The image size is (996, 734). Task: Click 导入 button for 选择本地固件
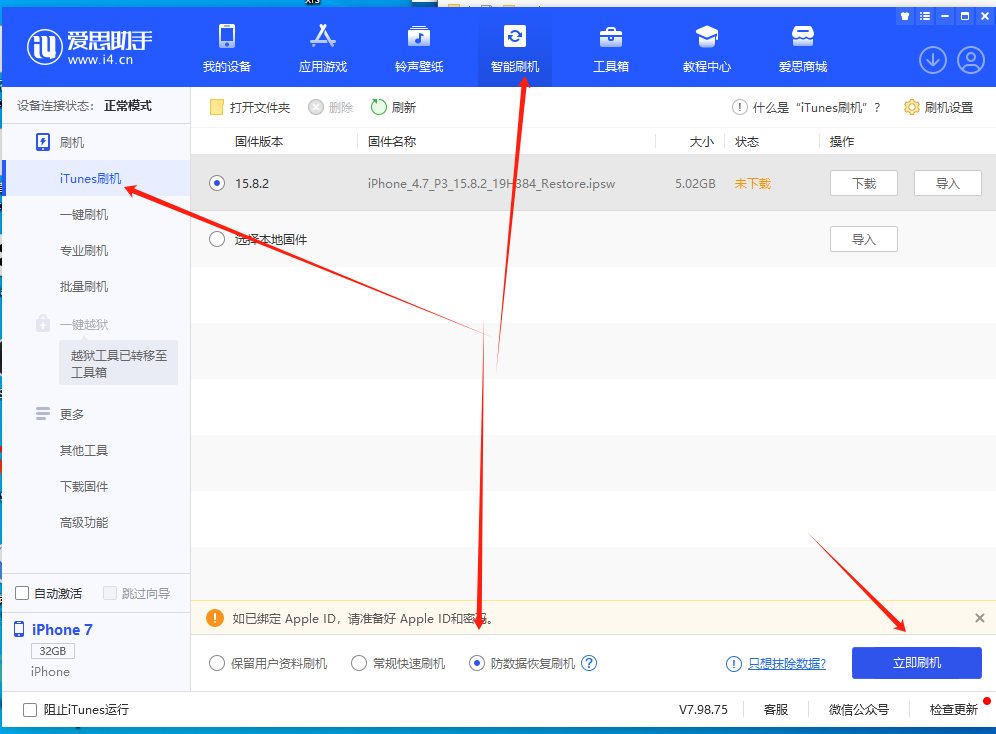[863, 239]
